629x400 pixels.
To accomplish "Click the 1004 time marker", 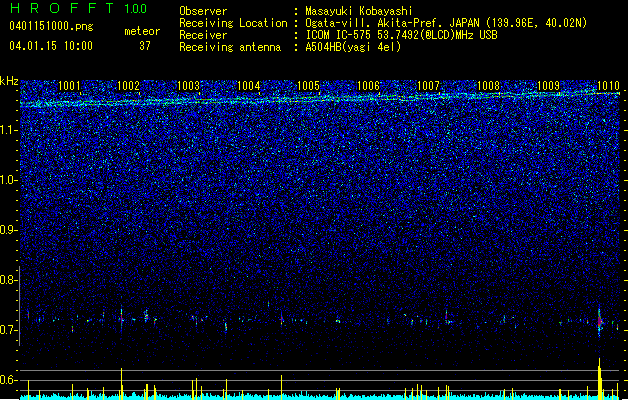I will point(249,85).
